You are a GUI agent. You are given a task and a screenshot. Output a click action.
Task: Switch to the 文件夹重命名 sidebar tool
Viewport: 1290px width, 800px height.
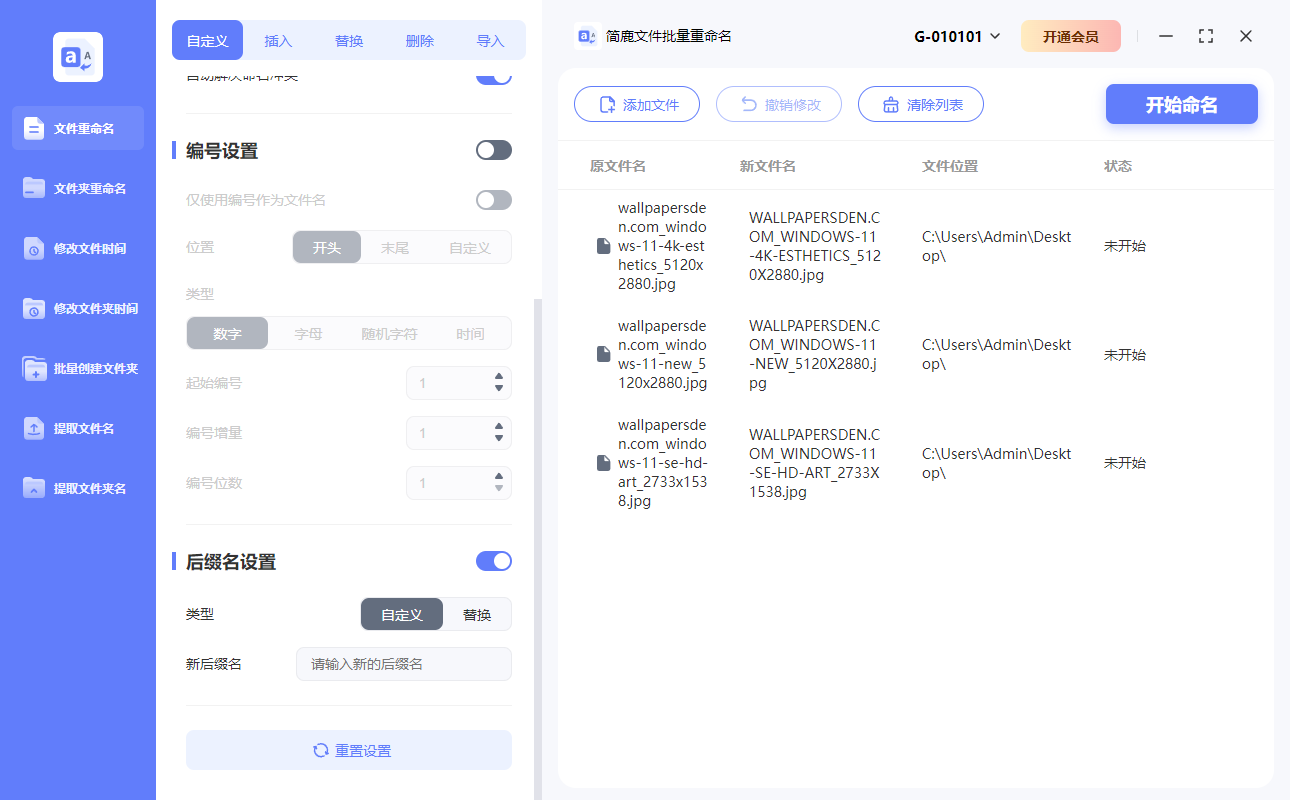click(77, 188)
